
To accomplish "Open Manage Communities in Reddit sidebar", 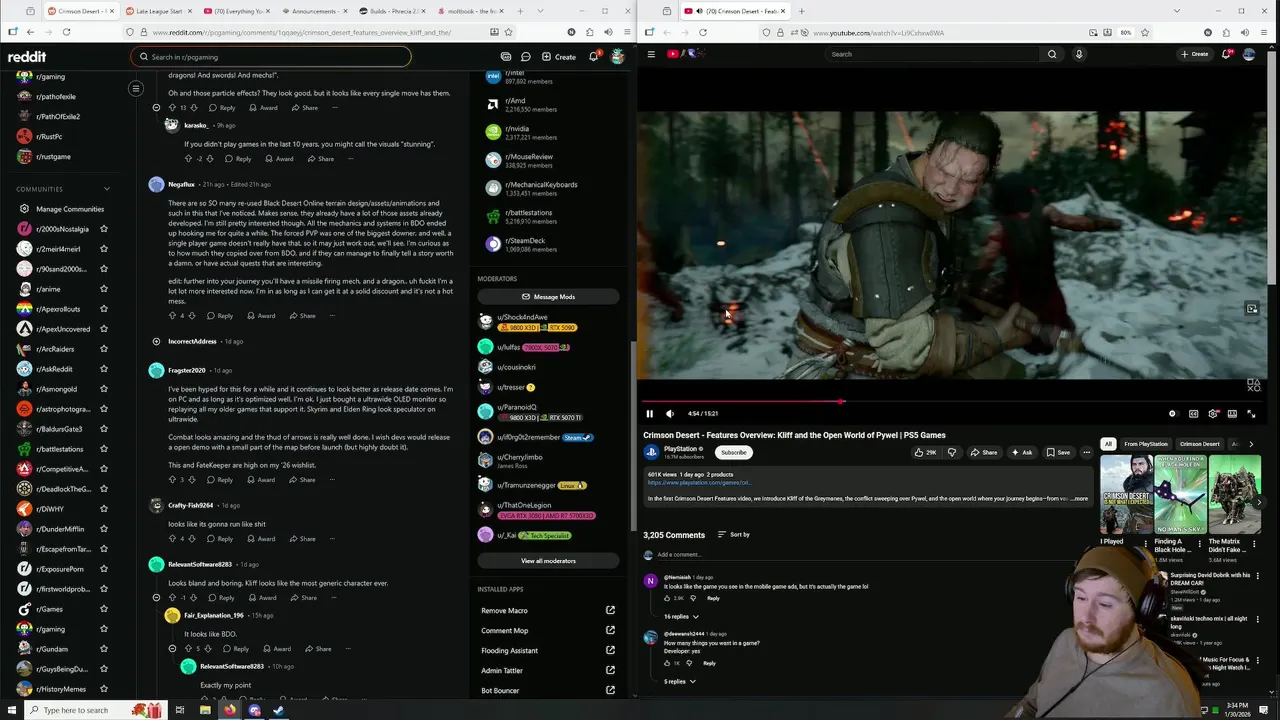I will click(70, 209).
